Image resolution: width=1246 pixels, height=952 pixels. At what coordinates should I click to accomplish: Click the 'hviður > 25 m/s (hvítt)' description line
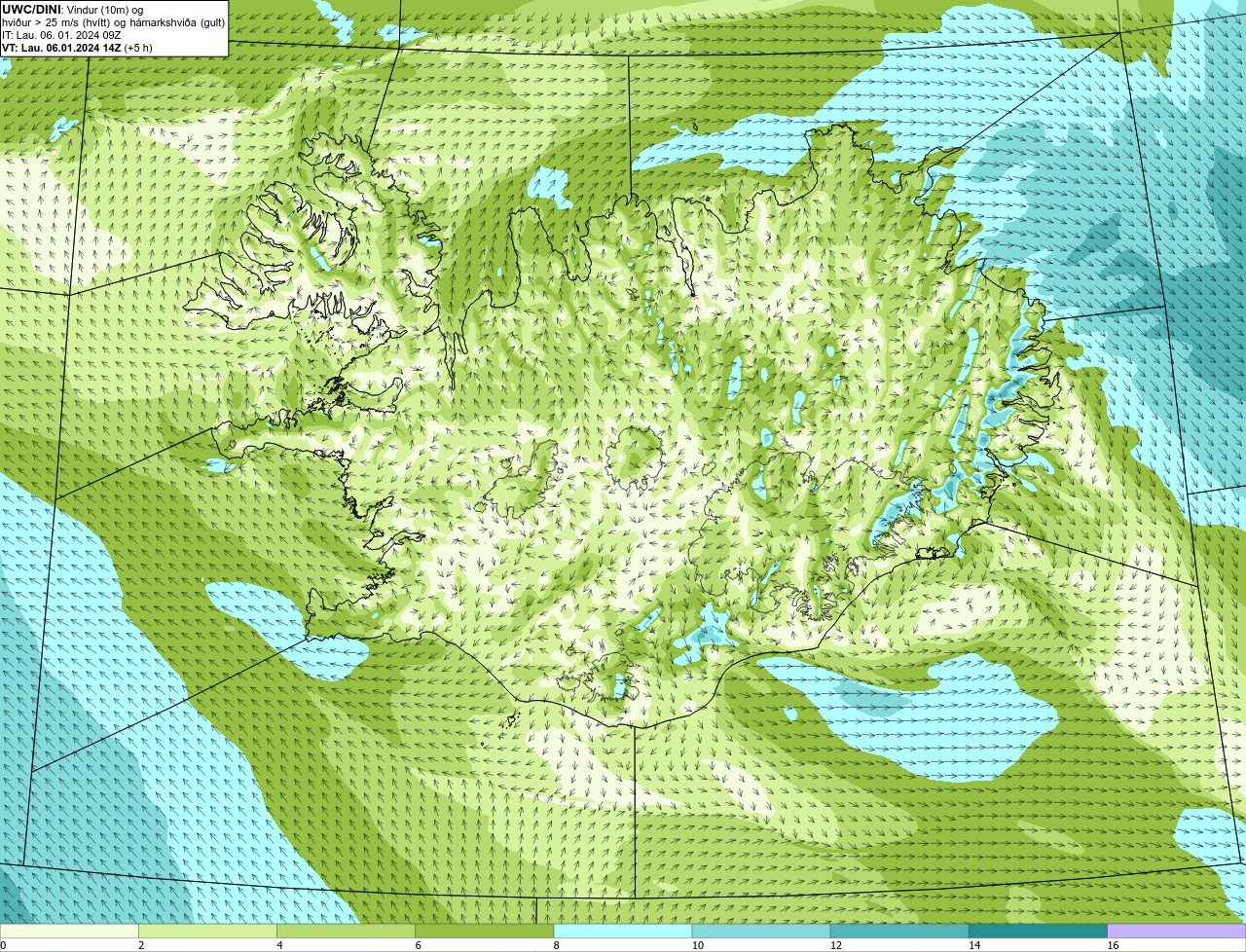pos(114,22)
